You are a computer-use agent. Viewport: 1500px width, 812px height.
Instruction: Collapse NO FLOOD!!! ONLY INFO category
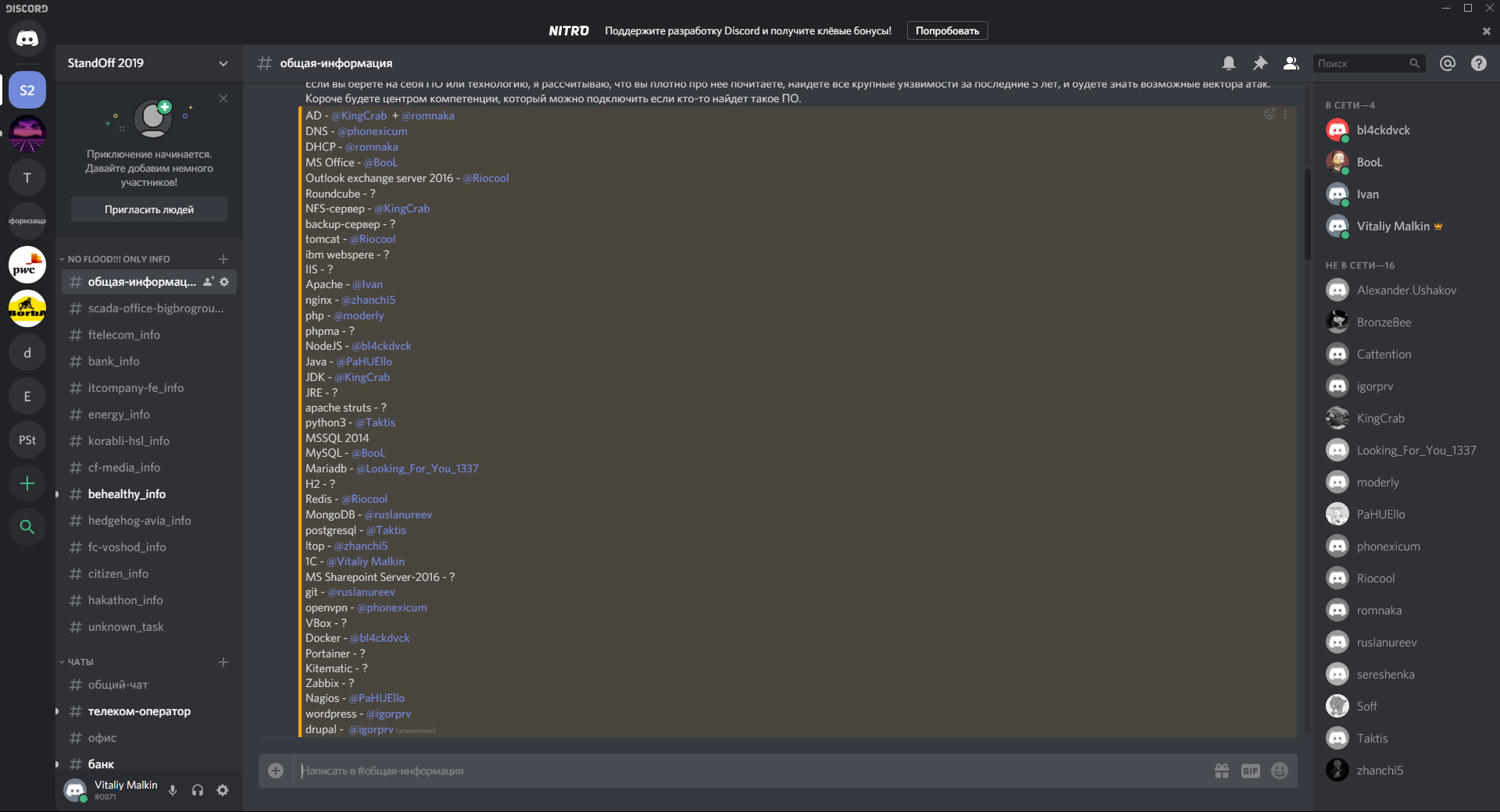click(115, 259)
